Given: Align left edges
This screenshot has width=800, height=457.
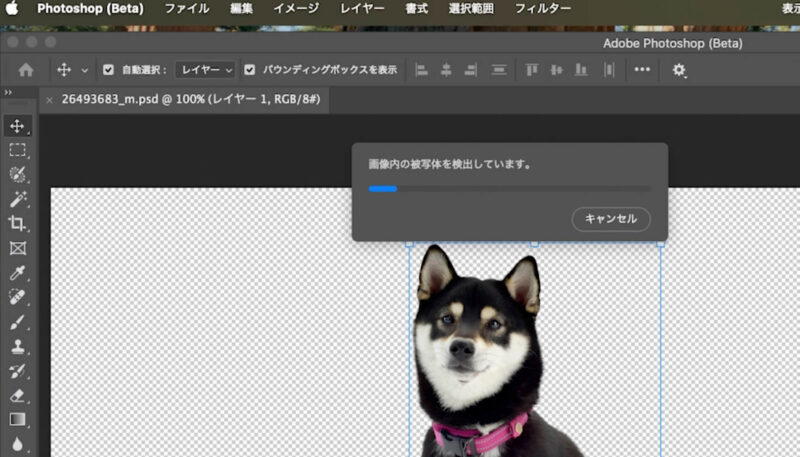Looking at the screenshot, I should 421,70.
